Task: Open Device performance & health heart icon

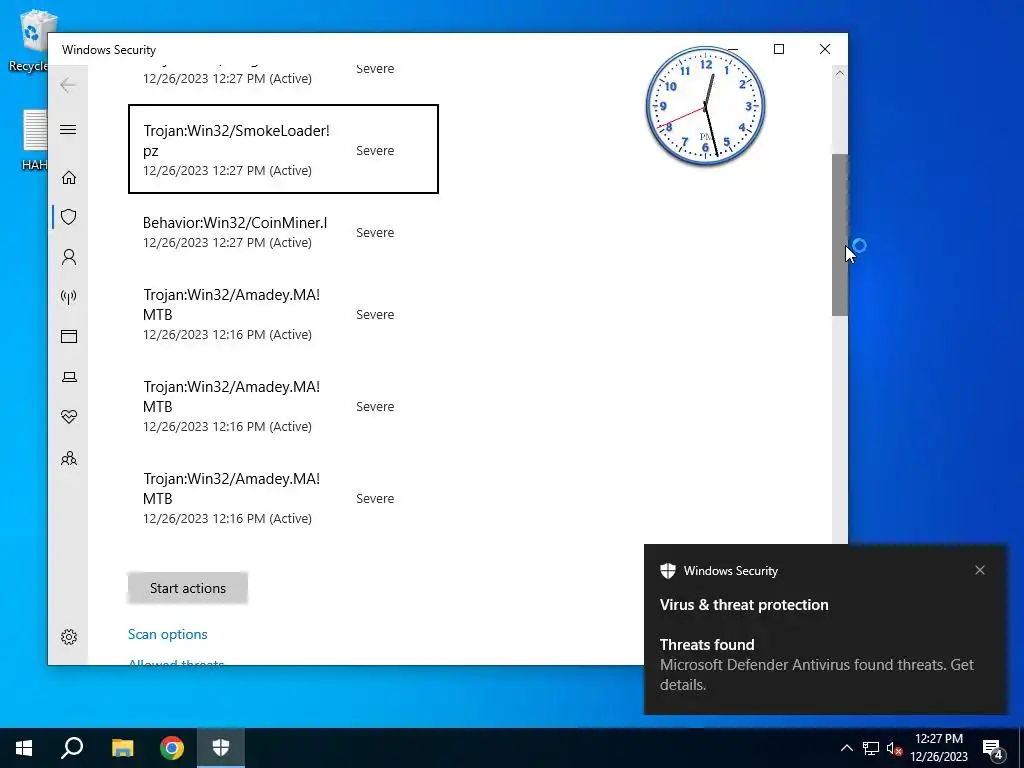Action: pos(69,417)
